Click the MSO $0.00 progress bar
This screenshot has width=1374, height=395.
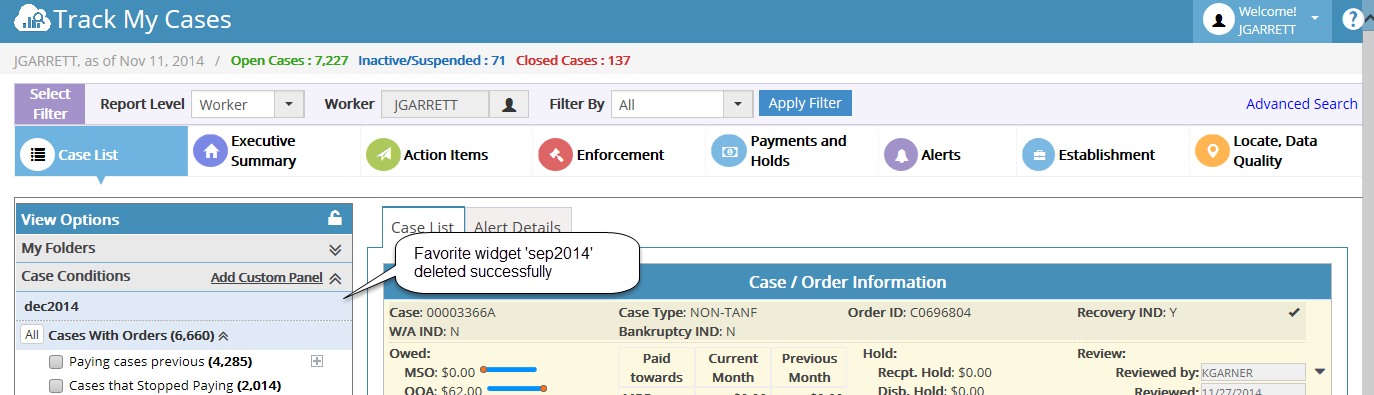click(x=508, y=370)
